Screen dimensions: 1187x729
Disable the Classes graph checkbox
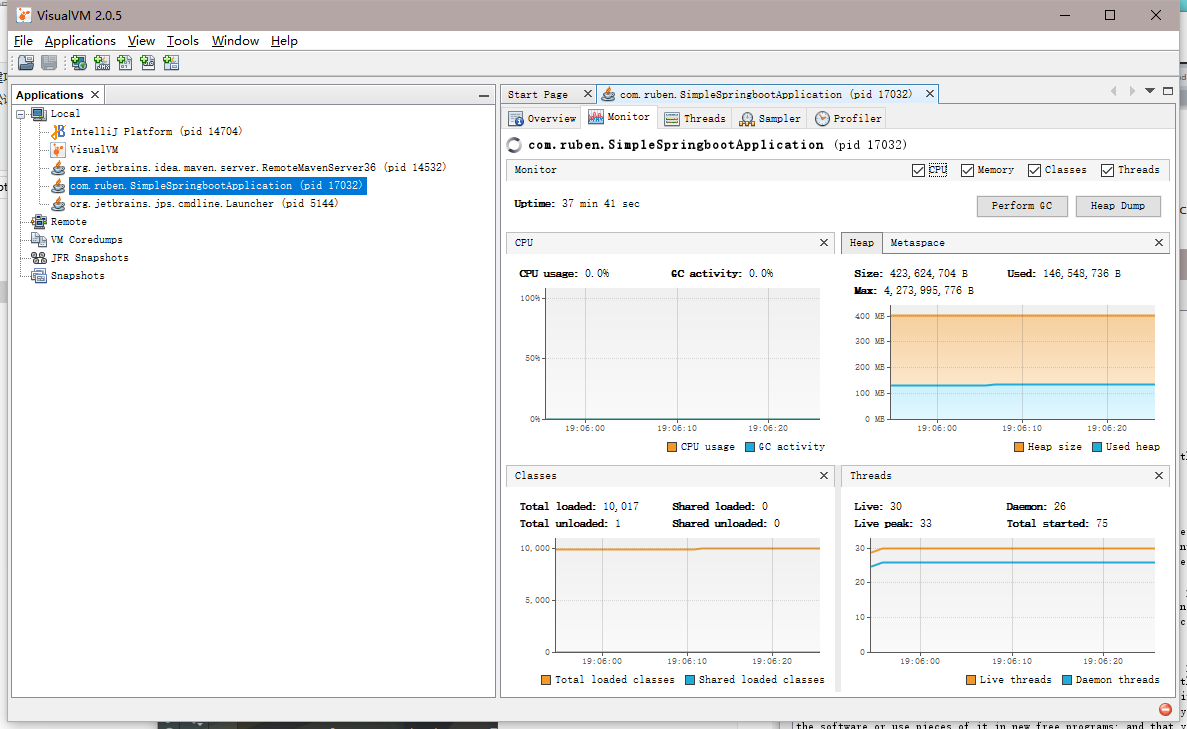[x=1034, y=170]
